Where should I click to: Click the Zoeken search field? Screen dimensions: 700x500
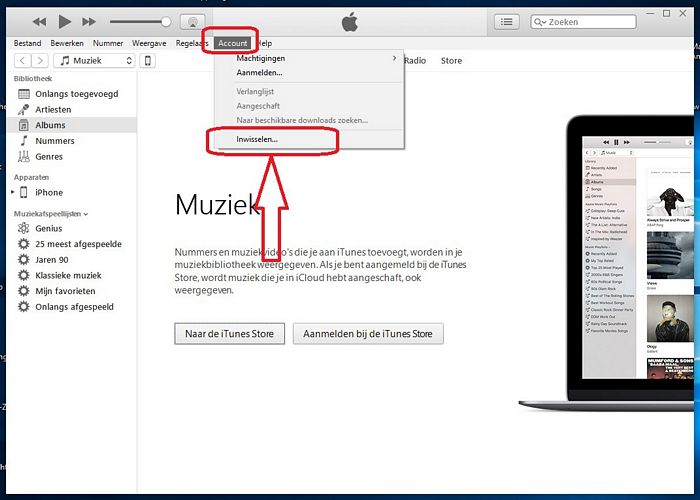coord(583,21)
